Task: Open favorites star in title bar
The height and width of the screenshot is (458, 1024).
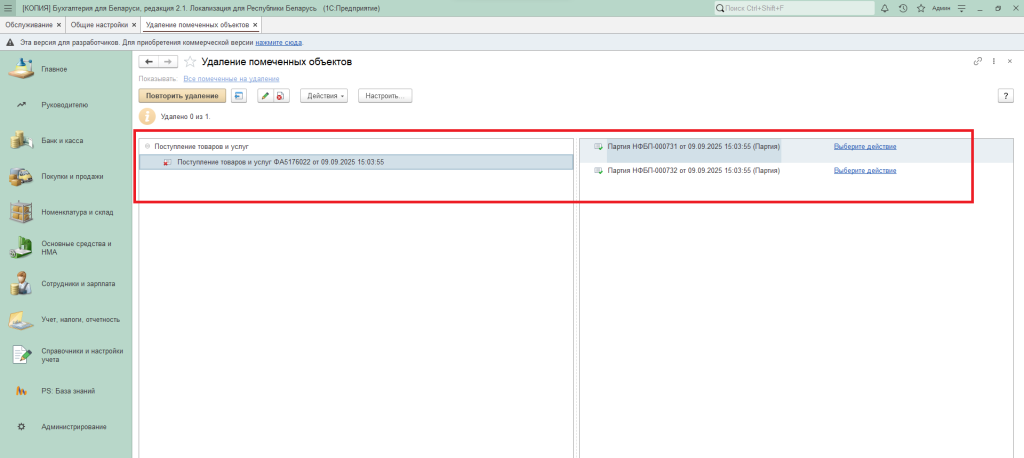Action: tap(920, 8)
